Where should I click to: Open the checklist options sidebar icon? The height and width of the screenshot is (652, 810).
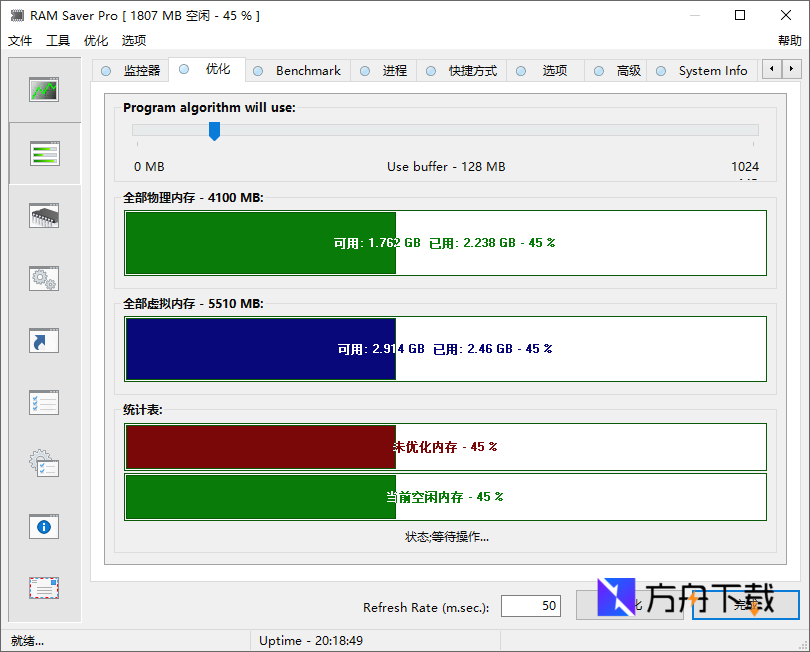click(43, 402)
